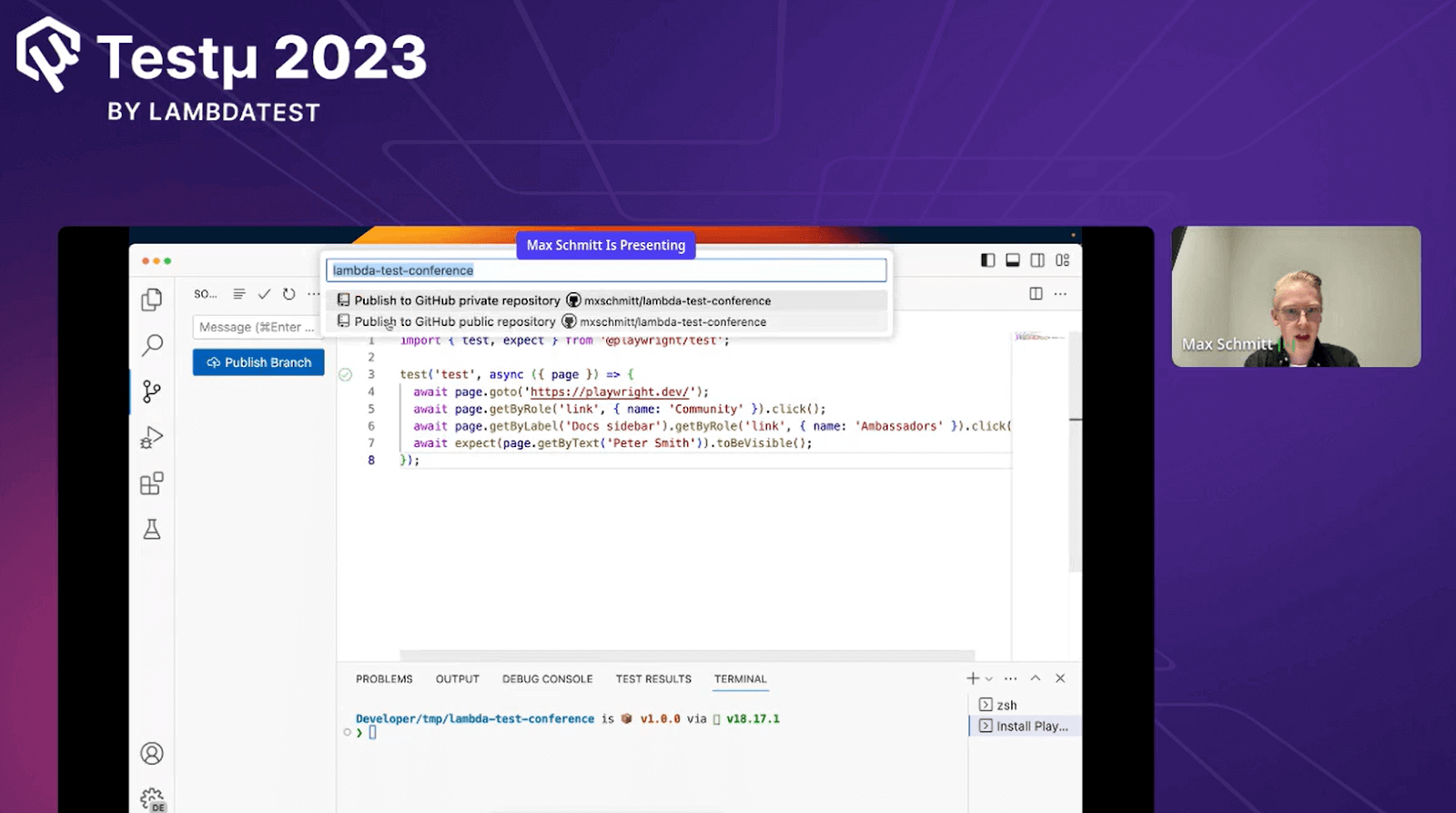Viewport: 1456px width, 813px height.
Task: Toggle the primary side bar layout button
Action: [987, 260]
